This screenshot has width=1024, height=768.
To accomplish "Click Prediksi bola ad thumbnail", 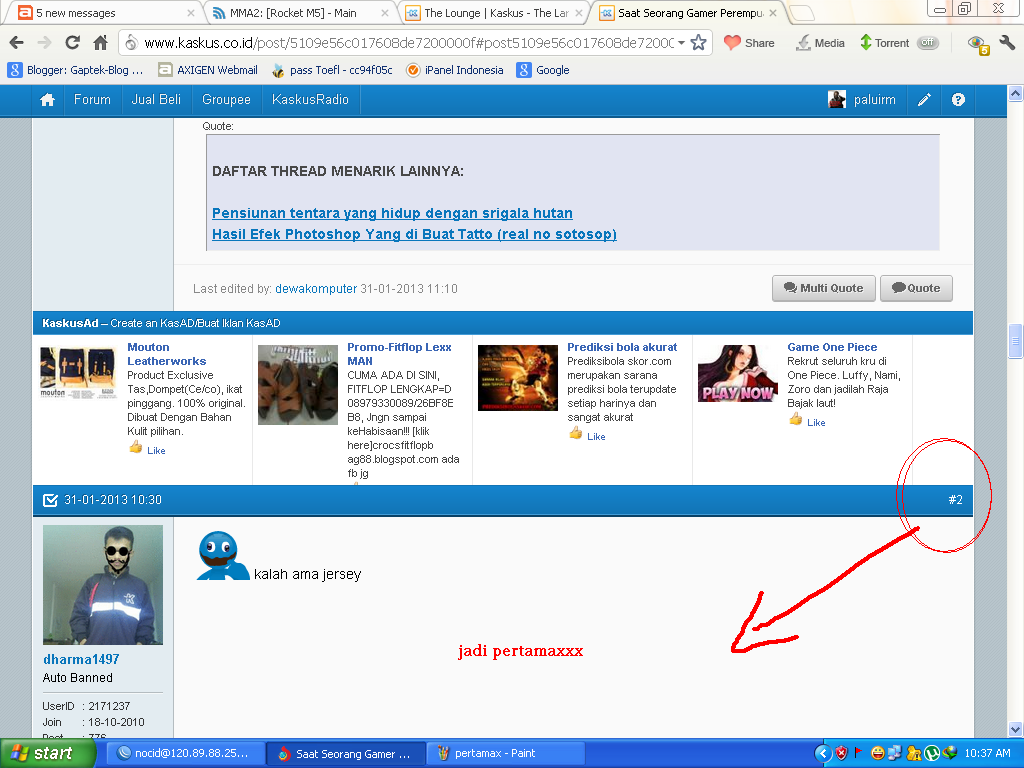I will pyautogui.click(x=518, y=378).
